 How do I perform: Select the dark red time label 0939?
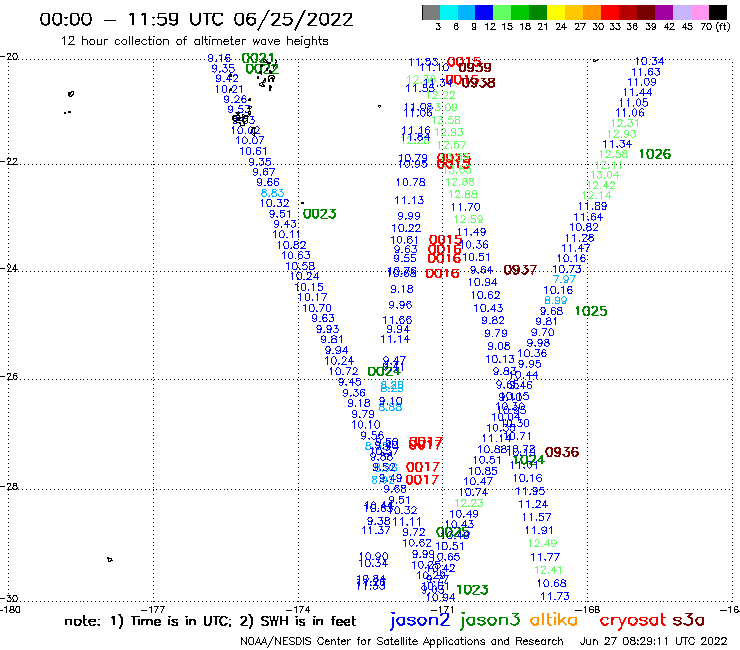tap(475, 68)
